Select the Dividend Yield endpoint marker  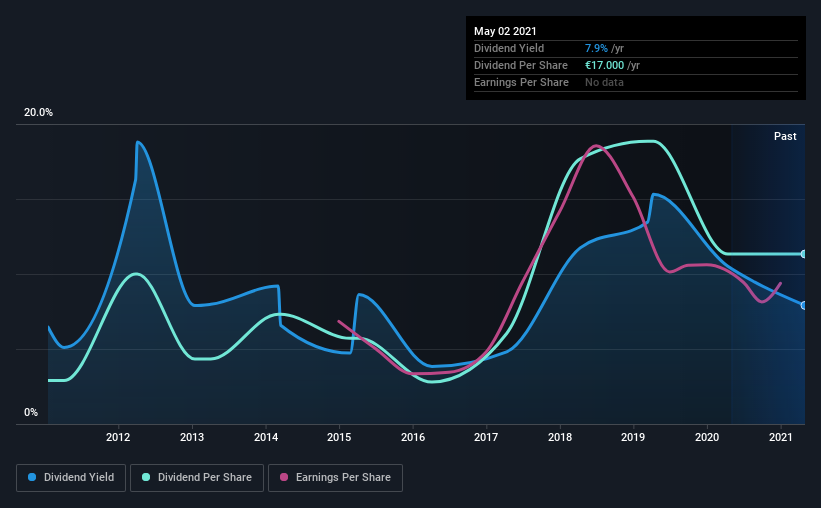coord(804,305)
